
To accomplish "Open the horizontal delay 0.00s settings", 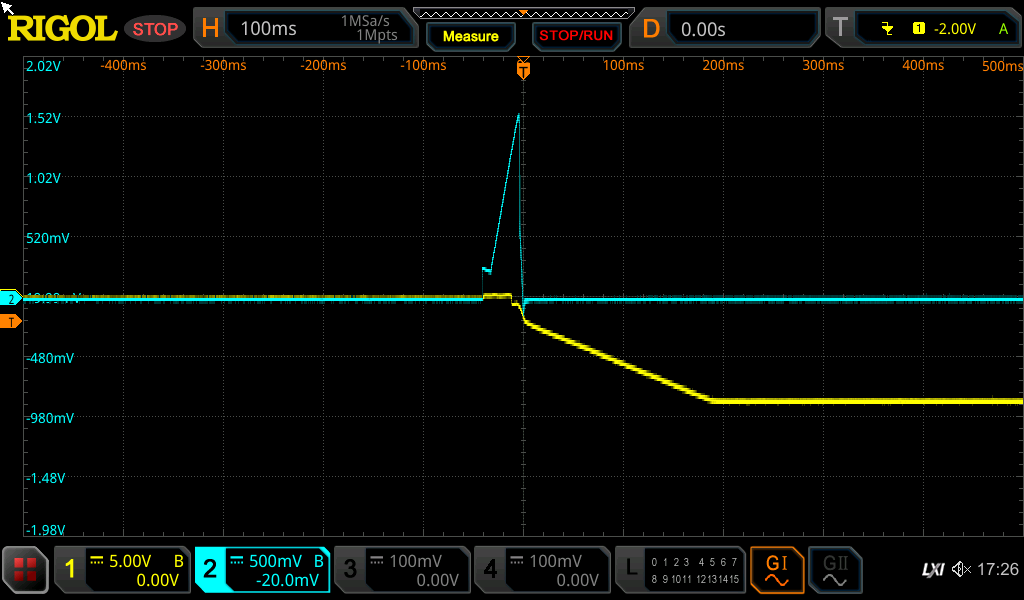I will point(724,29).
